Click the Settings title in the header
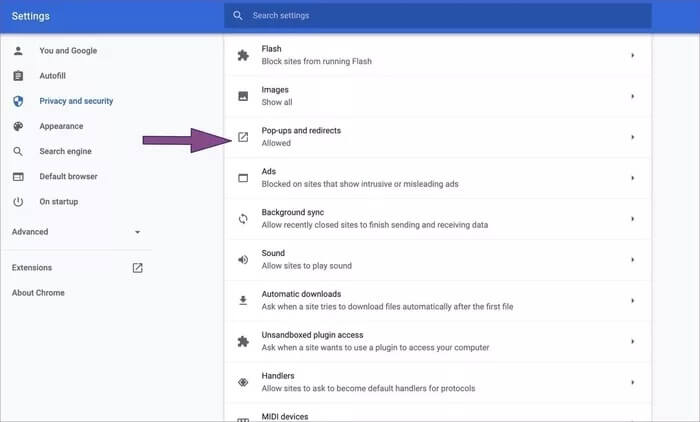 [31, 16]
